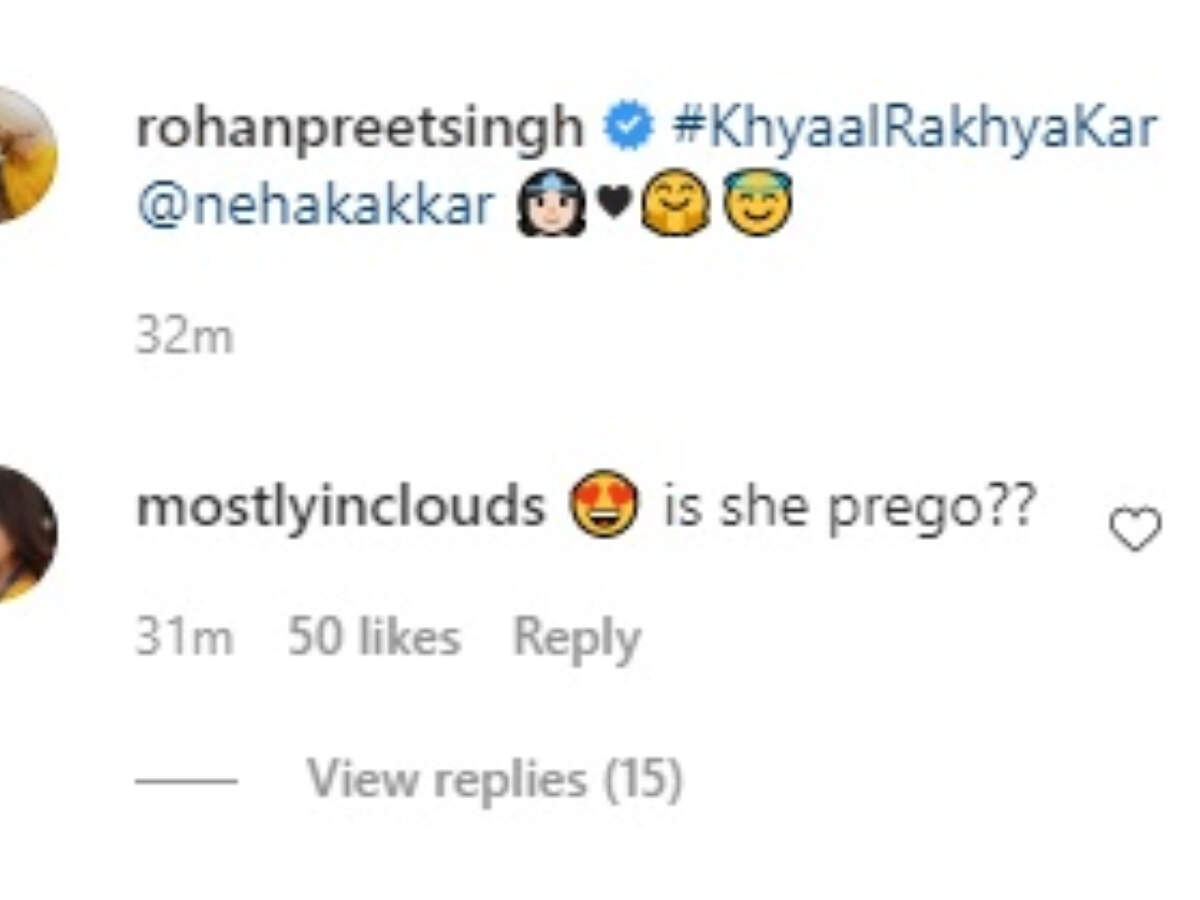This screenshot has height=900, width=1200.
Task: Click the 31m comment timestamp
Action: [184, 639]
